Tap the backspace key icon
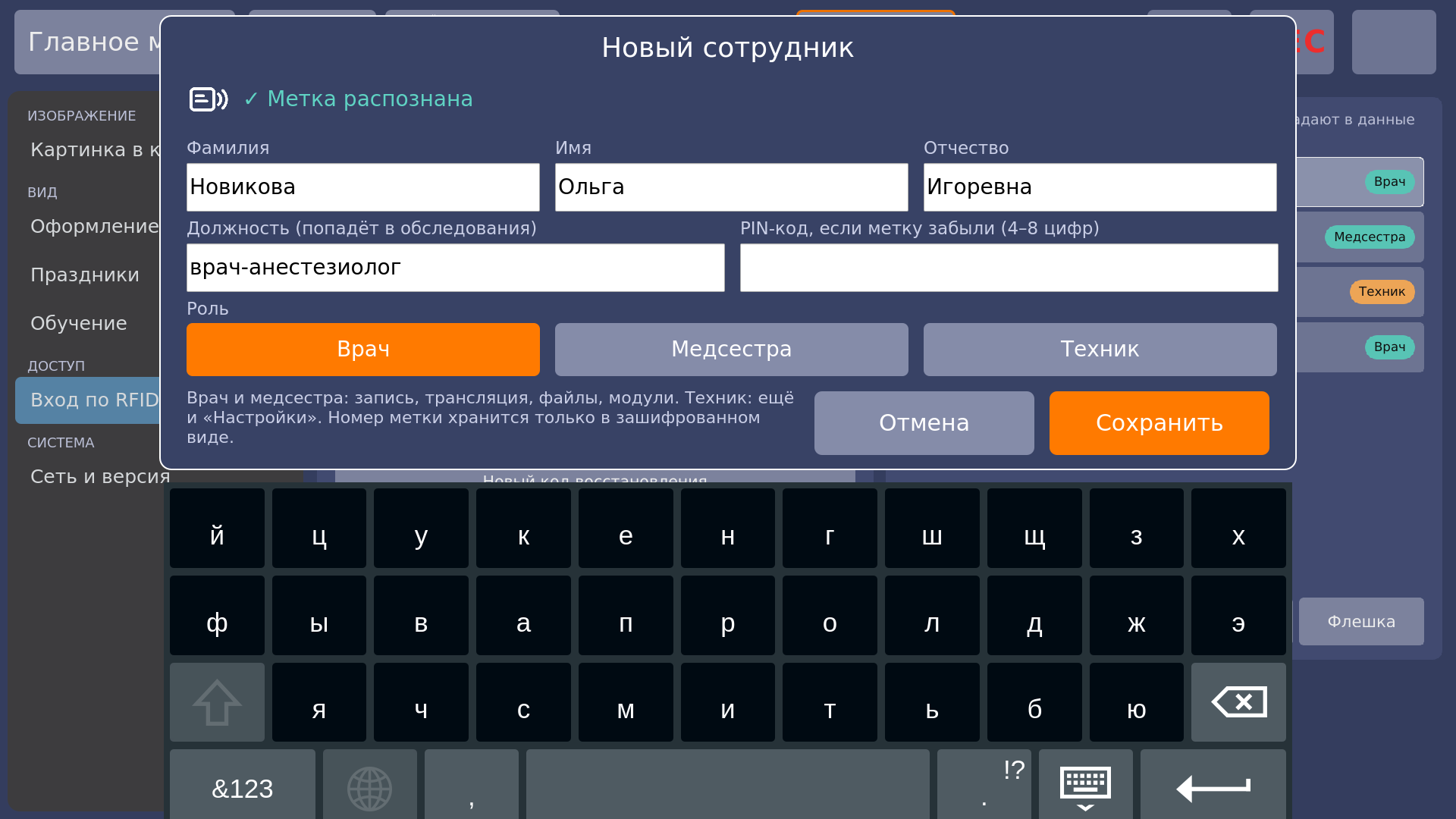Screen dimensions: 1456x819 point(1238,702)
